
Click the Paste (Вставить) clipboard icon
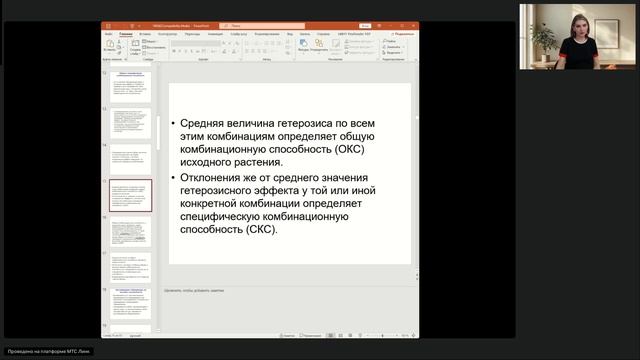(x=109, y=43)
